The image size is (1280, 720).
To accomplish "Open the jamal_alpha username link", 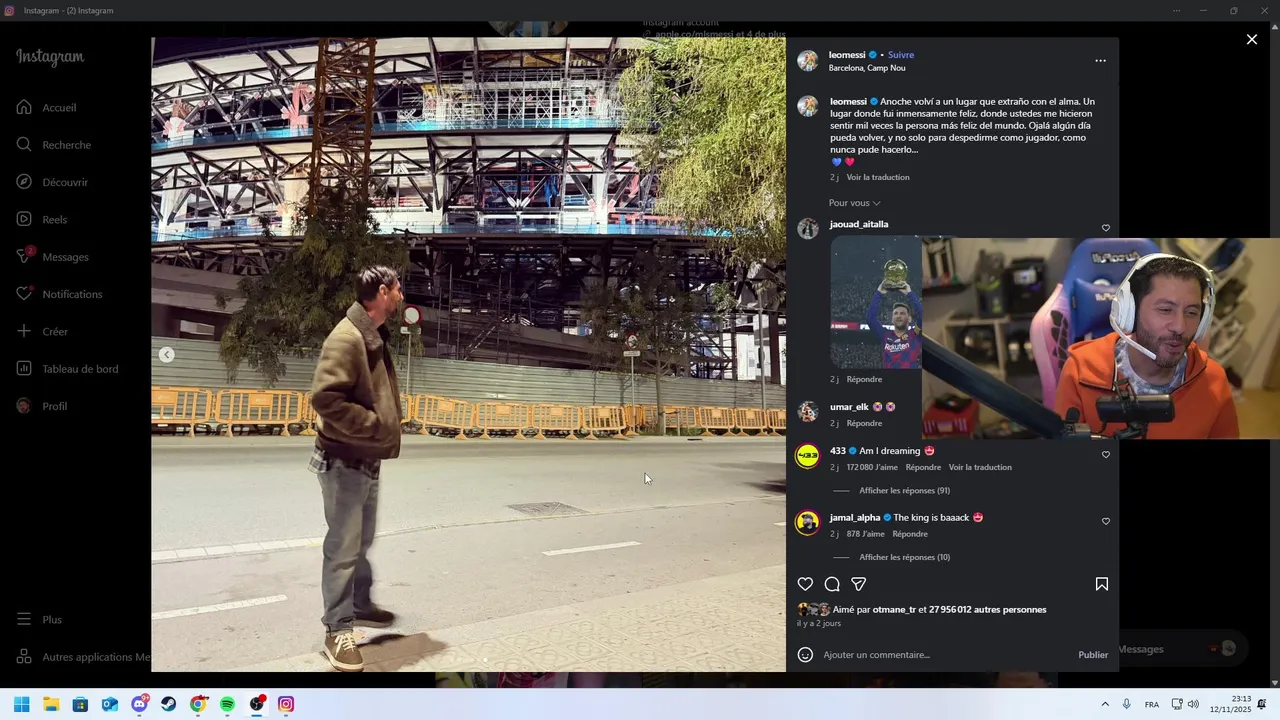I will 855,518.
